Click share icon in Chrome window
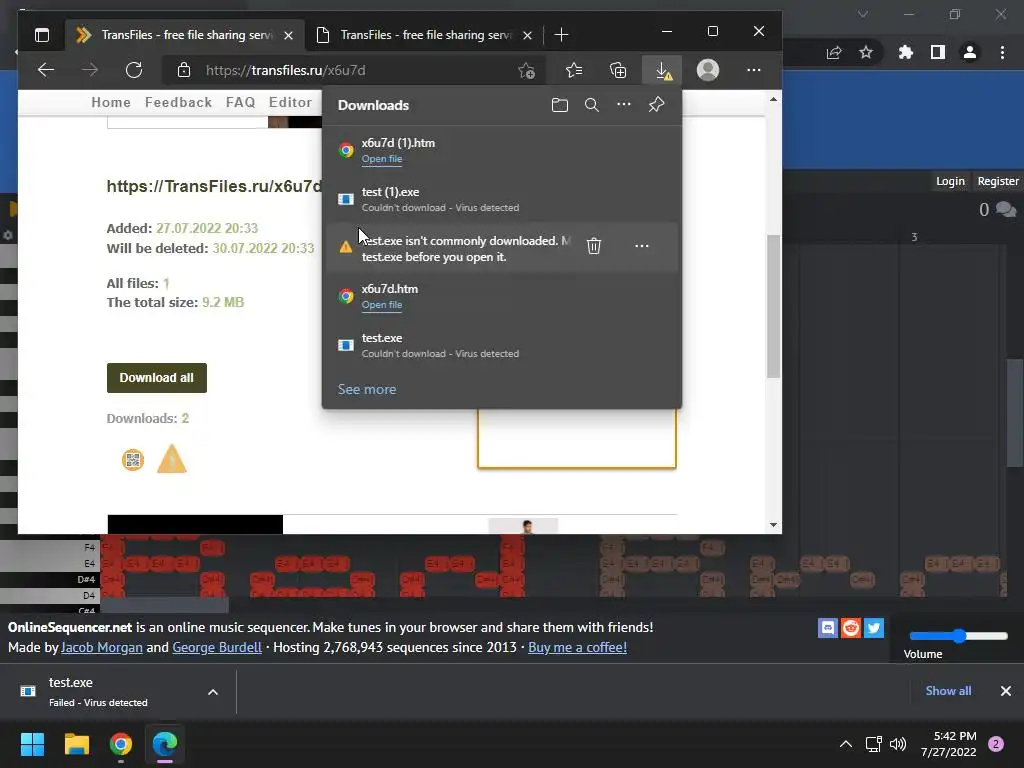 [834, 53]
